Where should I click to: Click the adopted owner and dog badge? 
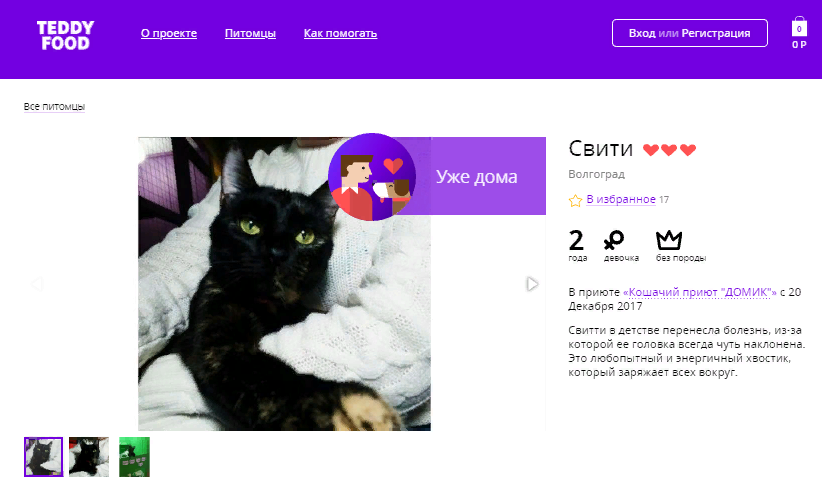372,177
